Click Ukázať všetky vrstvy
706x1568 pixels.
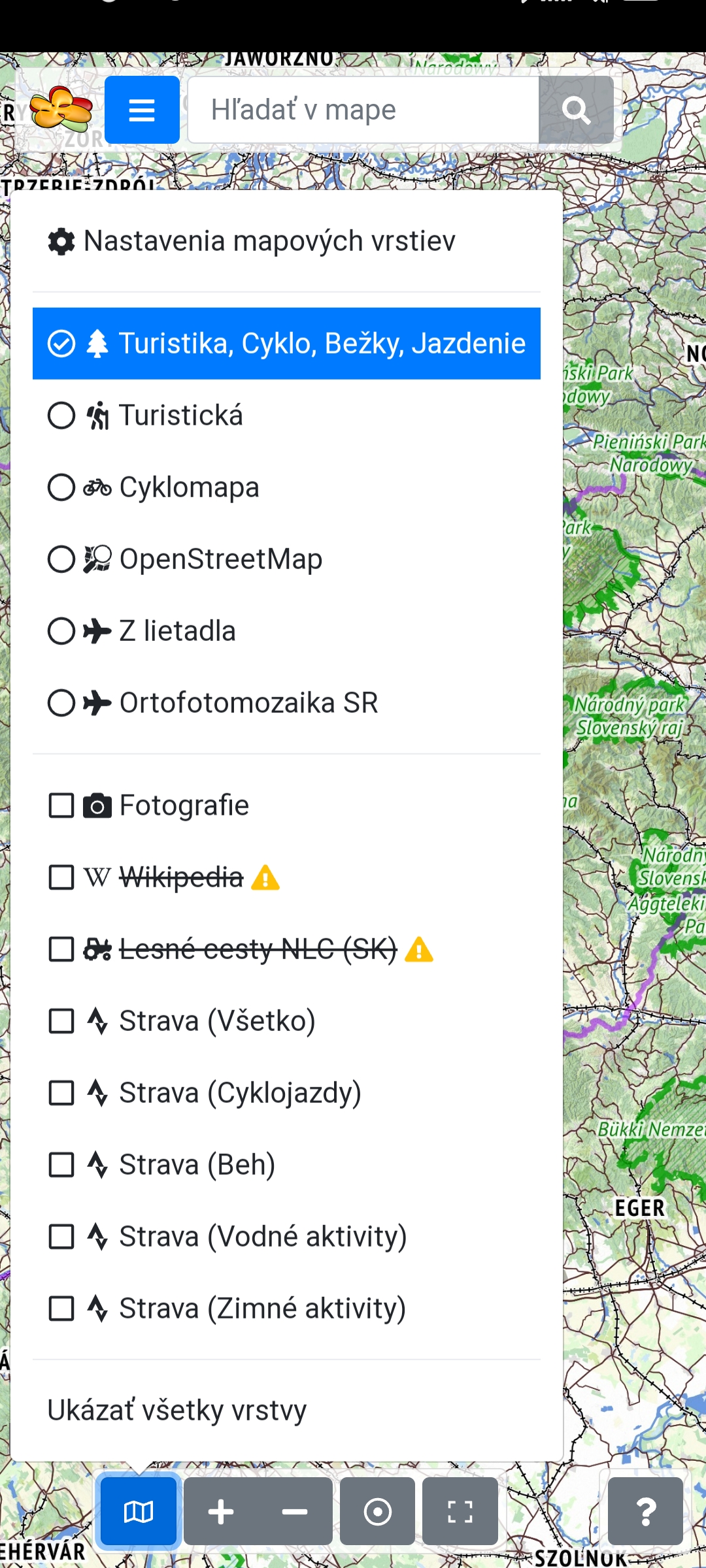(x=177, y=1410)
